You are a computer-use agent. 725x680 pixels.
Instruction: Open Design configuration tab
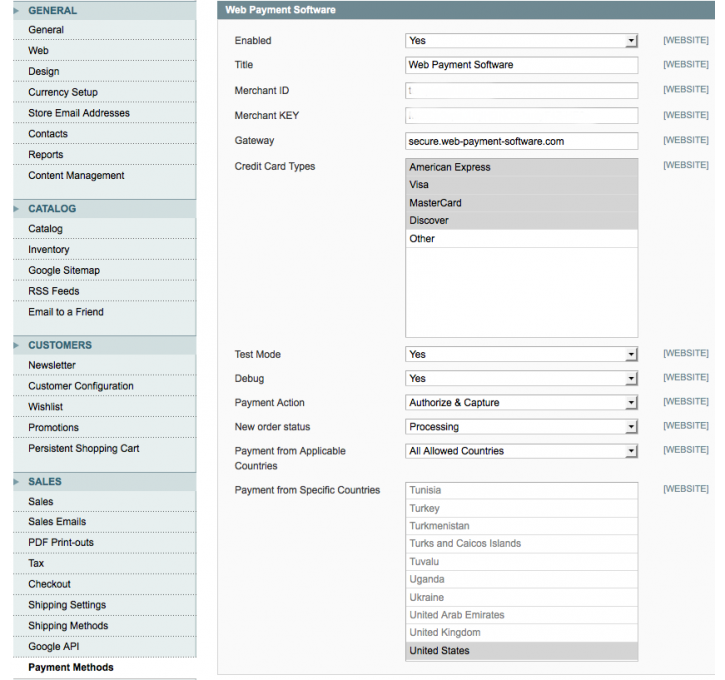click(x=104, y=71)
